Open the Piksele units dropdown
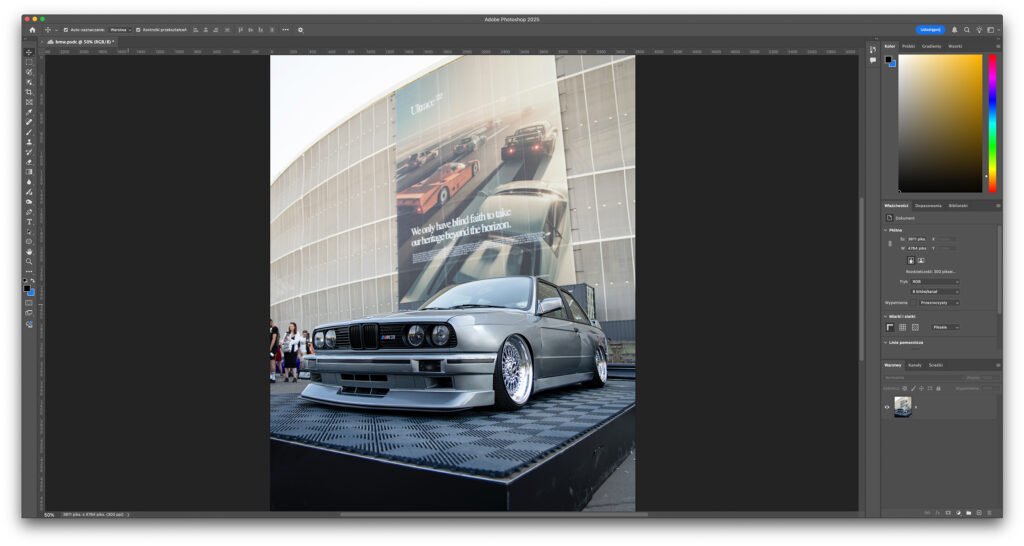 point(945,327)
